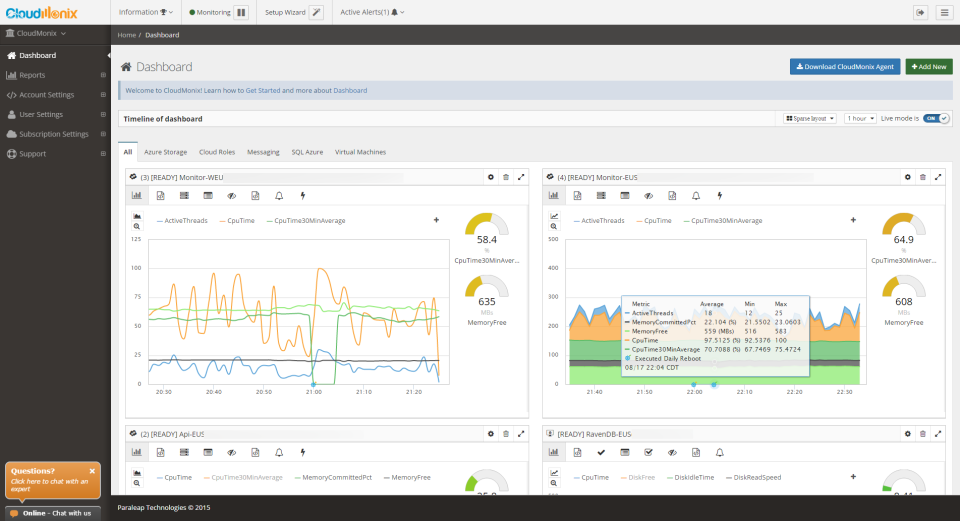The width and height of the screenshot is (960, 521).
Task: Toggle the eye visibility tab in Monitor-EUS
Action: coord(648,195)
